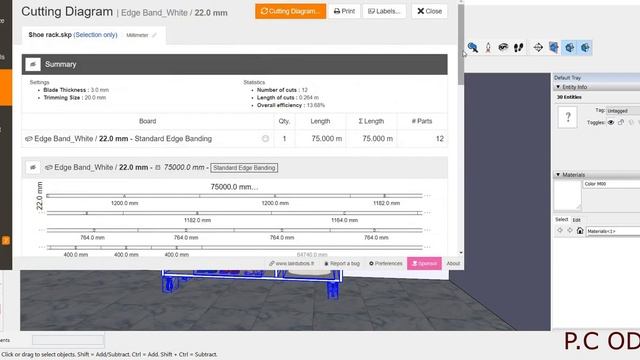Collapse the Entity Info panel
This screenshot has width=640, height=360.
[558, 87]
